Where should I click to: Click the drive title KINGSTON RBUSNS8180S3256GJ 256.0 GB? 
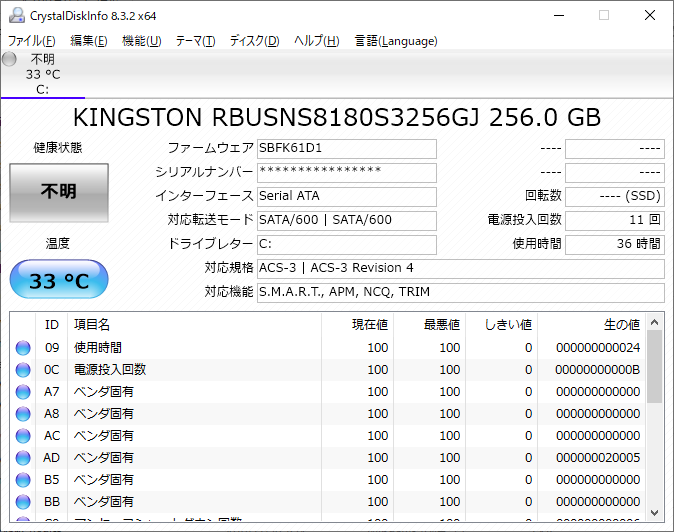point(337,117)
